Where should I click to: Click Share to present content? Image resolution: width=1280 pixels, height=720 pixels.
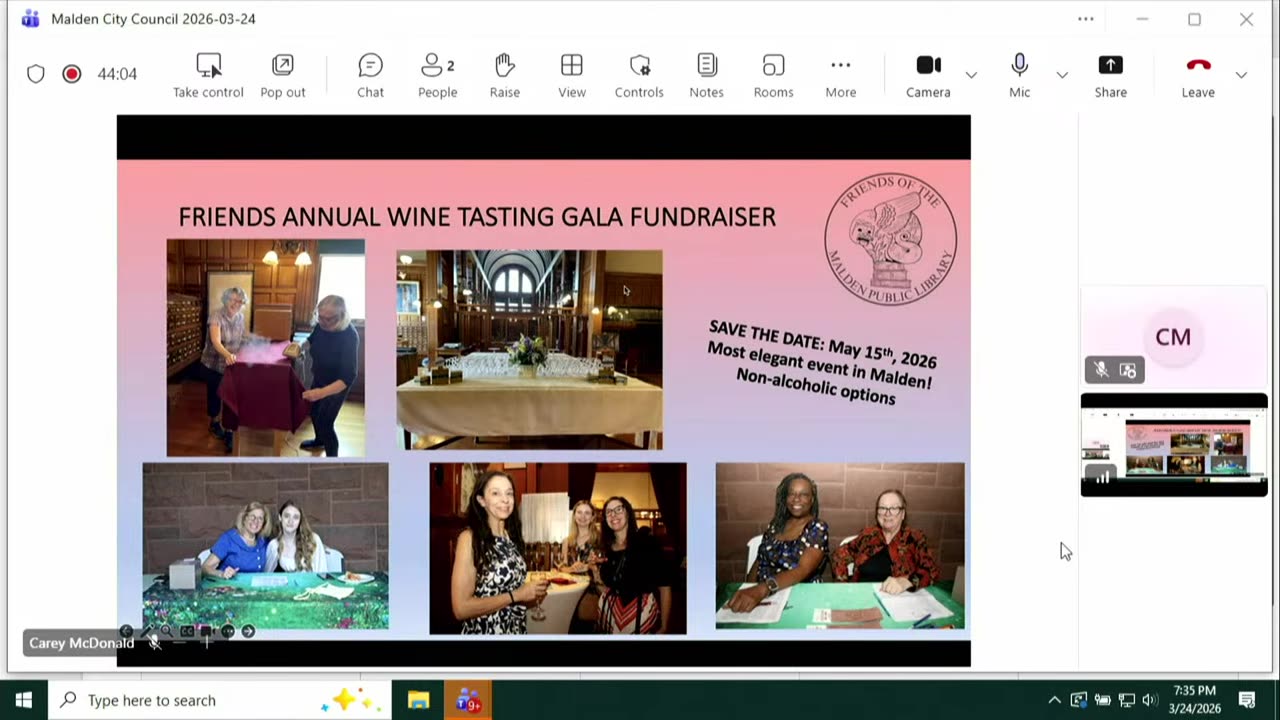1110,76
